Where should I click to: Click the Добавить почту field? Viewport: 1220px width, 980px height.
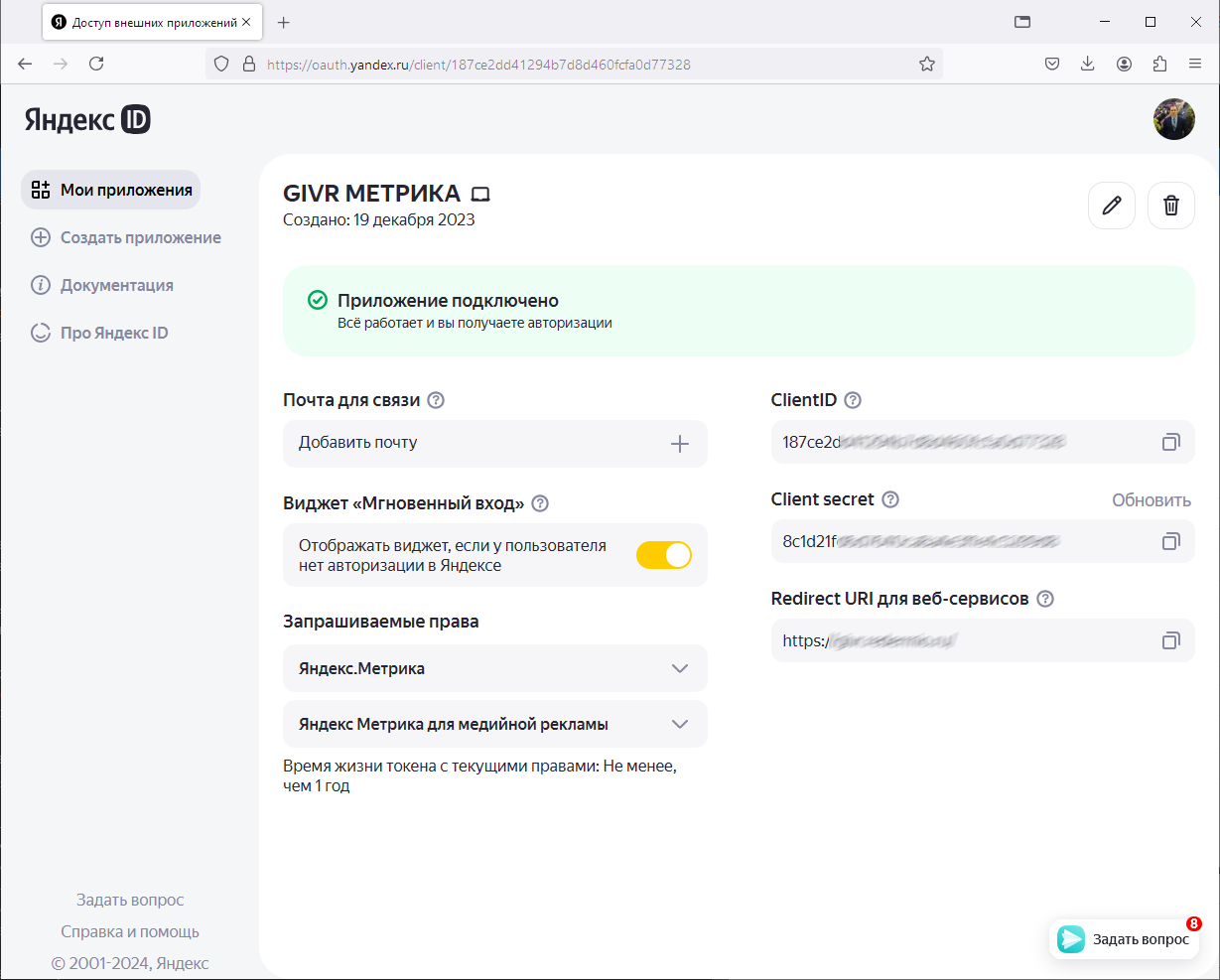[495, 444]
